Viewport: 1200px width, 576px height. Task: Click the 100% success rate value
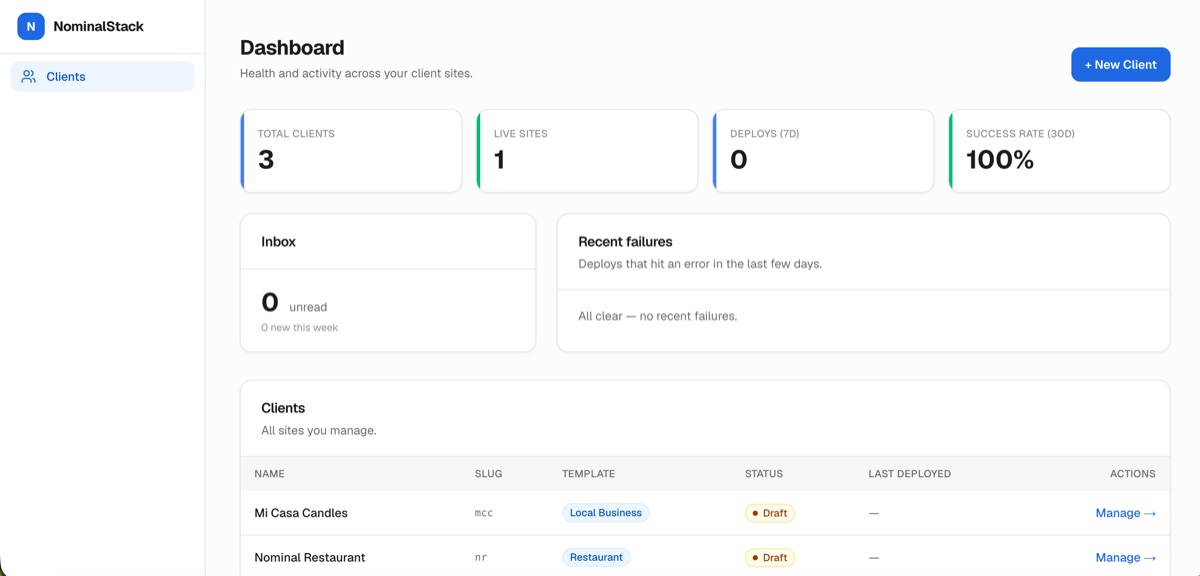1000,160
